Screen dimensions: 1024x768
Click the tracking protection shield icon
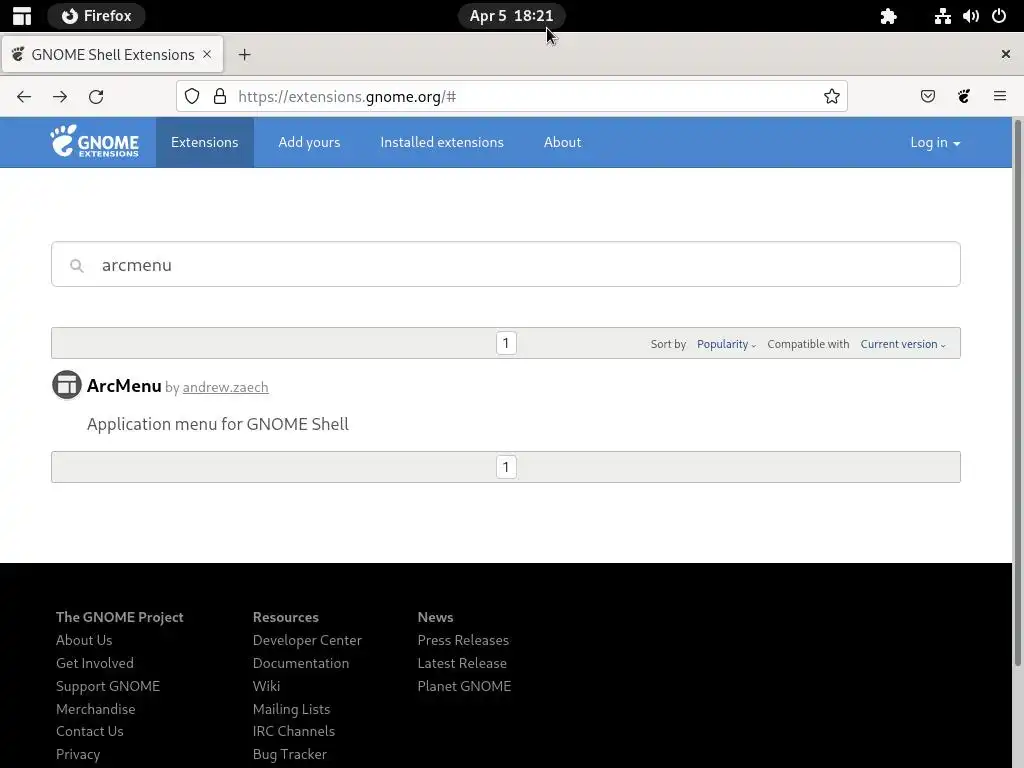(x=192, y=97)
